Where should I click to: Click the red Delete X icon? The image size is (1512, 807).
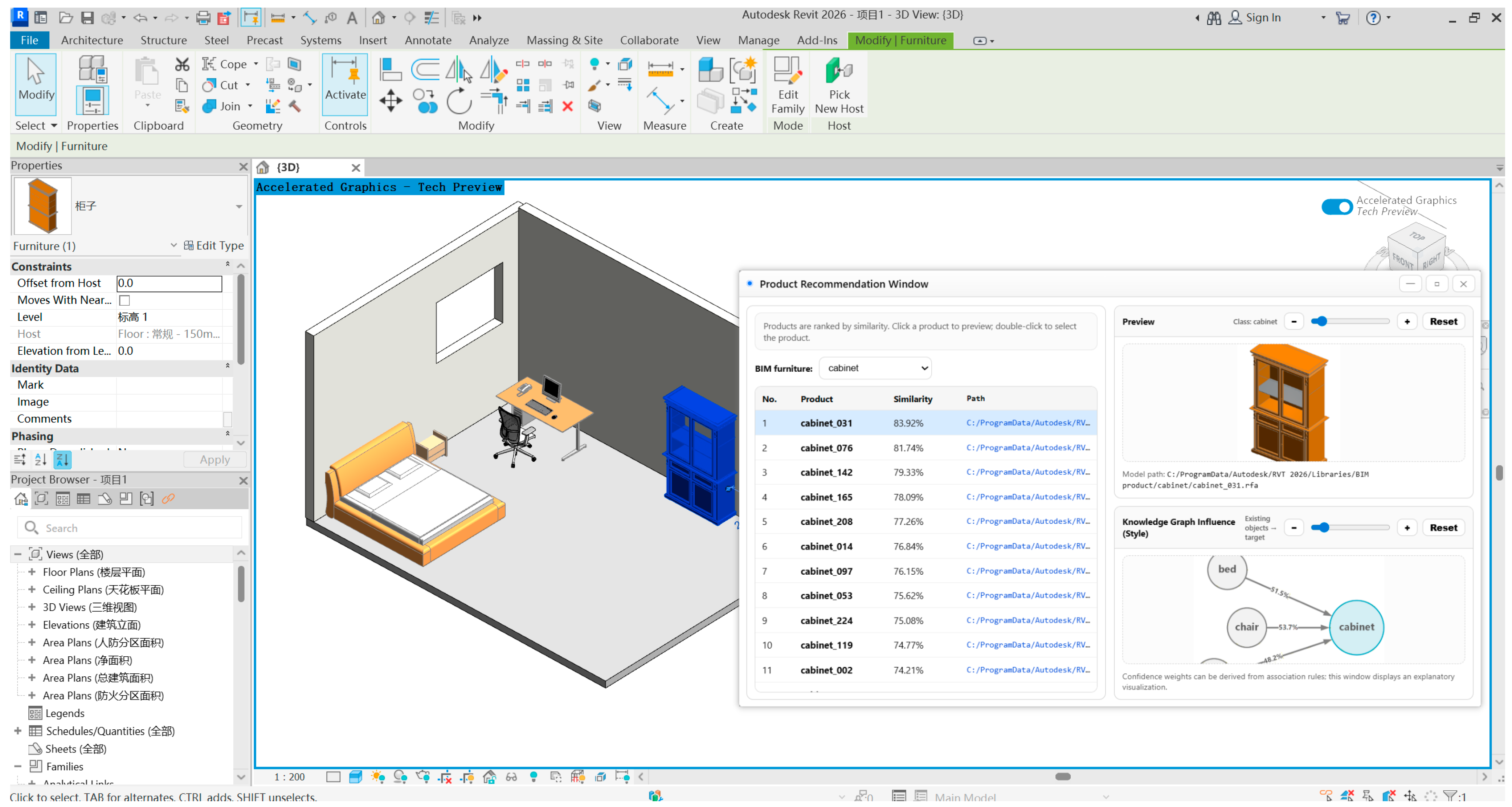coord(567,106)
